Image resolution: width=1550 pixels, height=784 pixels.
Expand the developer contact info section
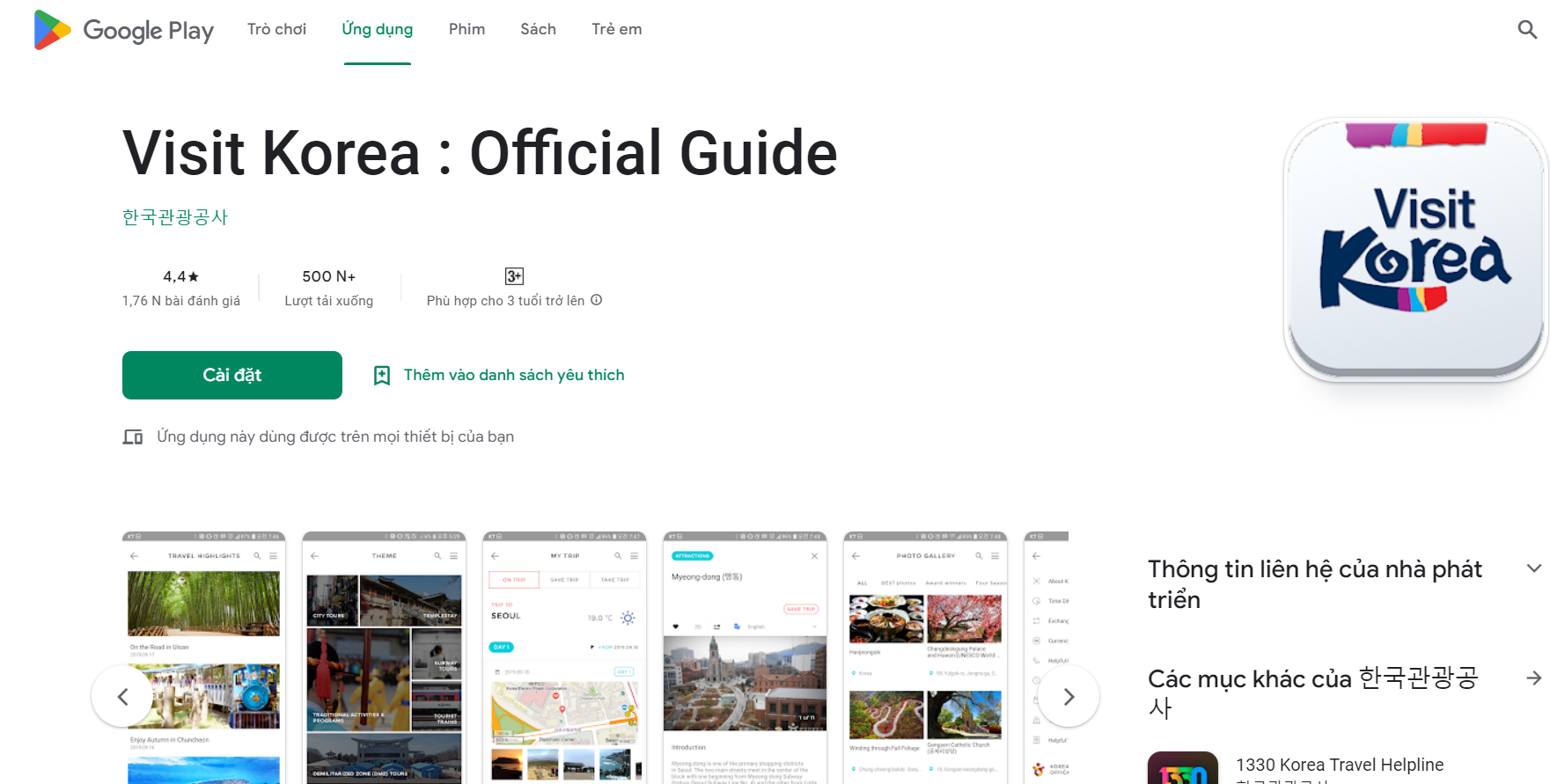(x=1533, y=568)
